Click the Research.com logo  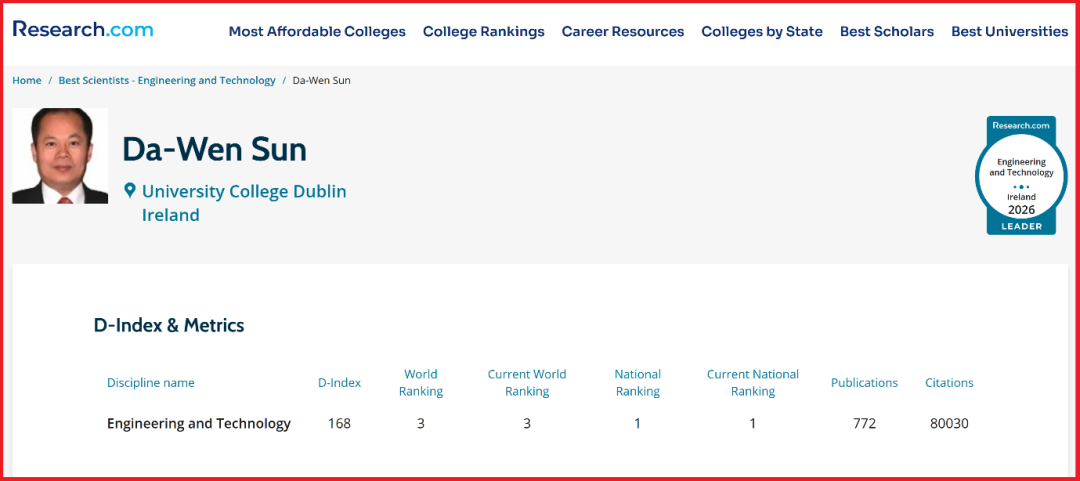[83, 29]
